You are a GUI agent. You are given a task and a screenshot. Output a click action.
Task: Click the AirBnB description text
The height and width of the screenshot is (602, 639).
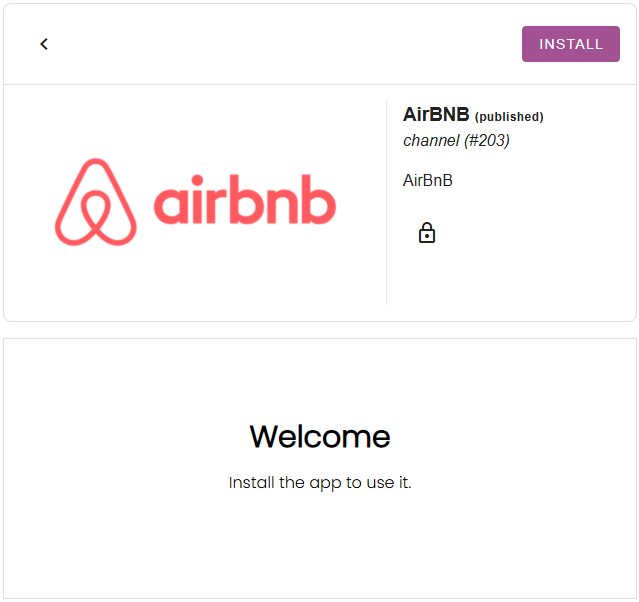click(428, 181)
